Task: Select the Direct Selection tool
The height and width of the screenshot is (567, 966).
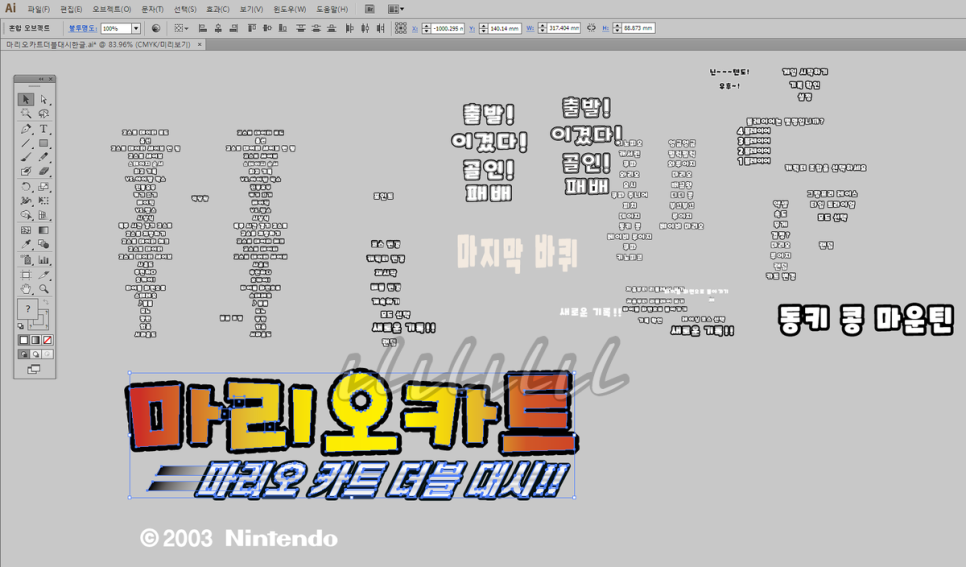Action: tap(44, 99)
